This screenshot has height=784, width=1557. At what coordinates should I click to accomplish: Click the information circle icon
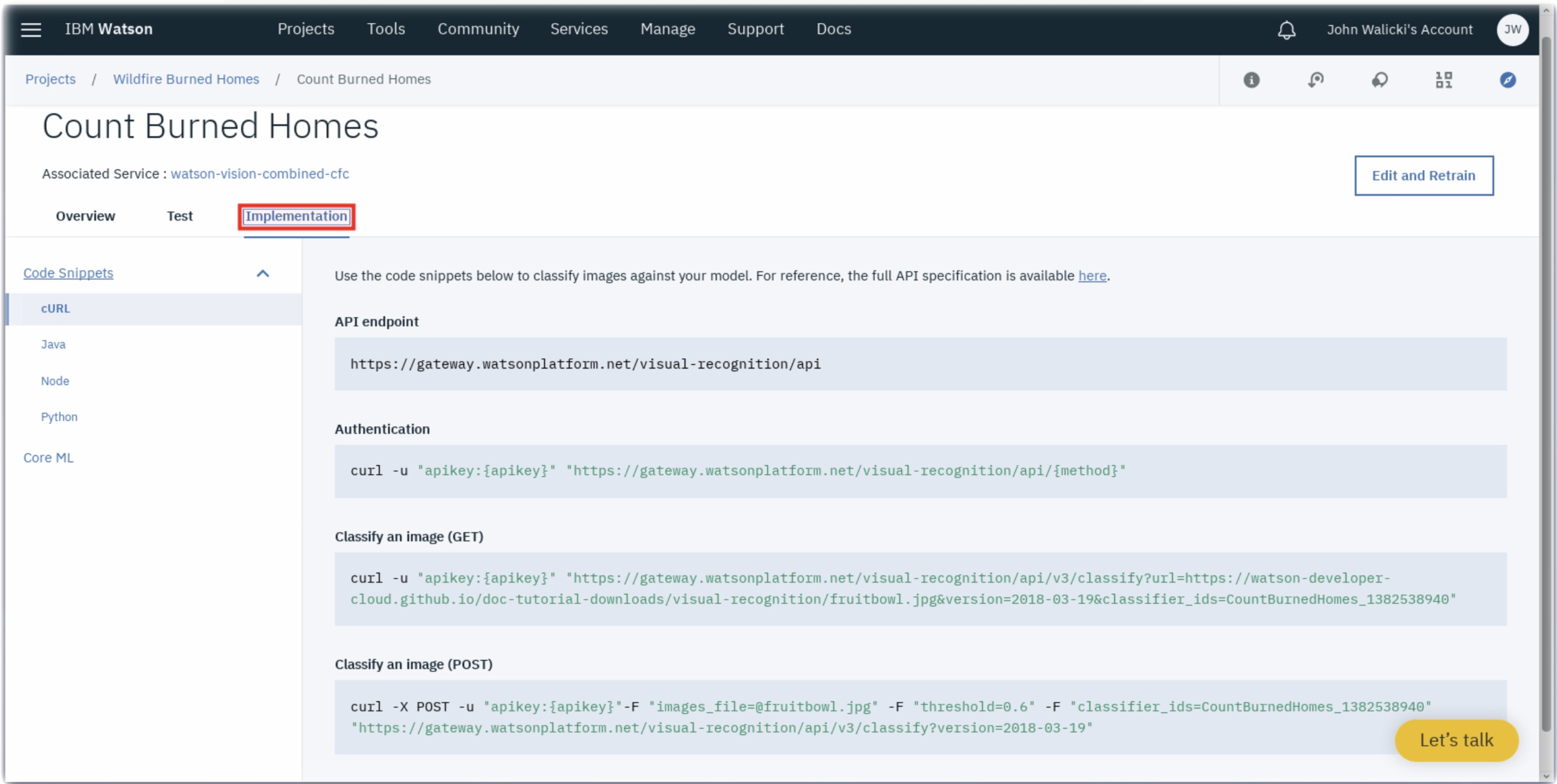1251,80
